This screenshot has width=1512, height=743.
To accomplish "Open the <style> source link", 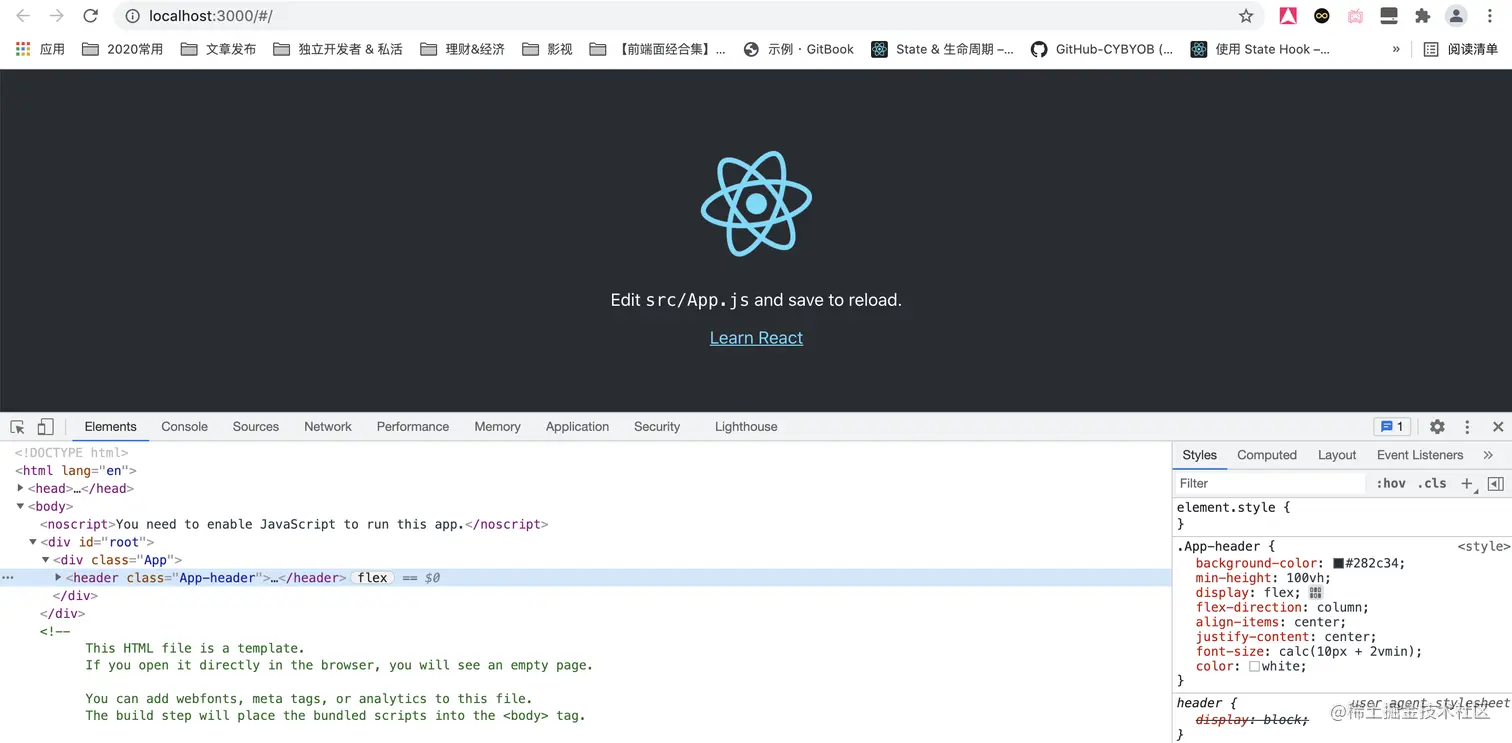I will [1483, 547].
